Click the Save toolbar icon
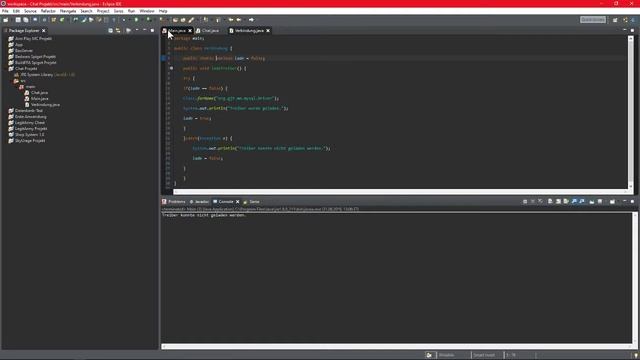Image resolution: width=640 pixels, height=360 pixels. click(x=18, y=20)
